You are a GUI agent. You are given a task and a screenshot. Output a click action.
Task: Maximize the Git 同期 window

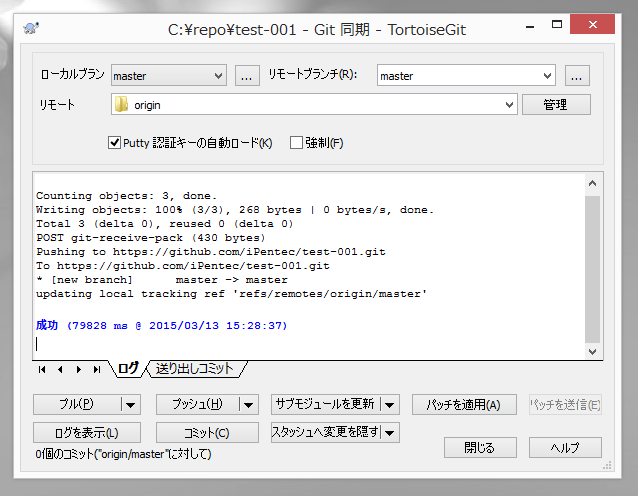coord(557,24)
